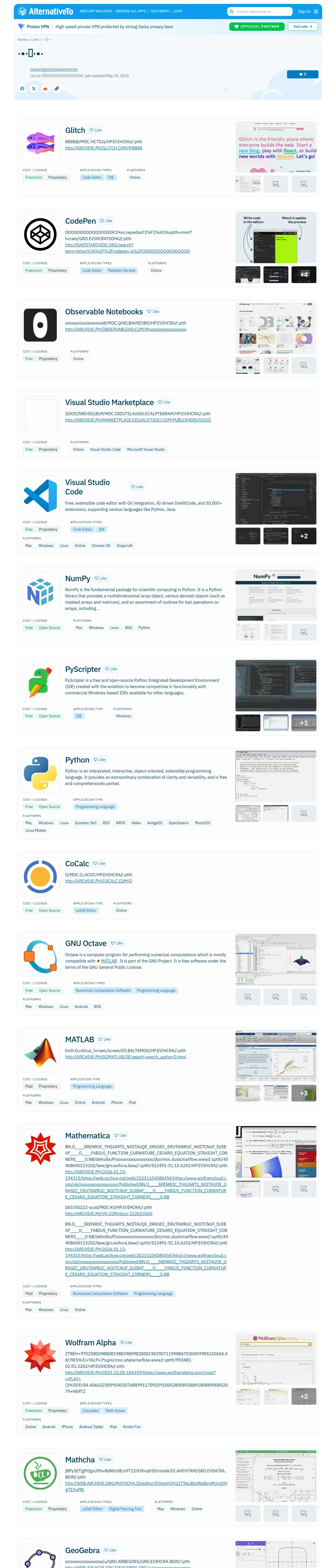Image resolution: width=336 pixels, height=1568 pixels.
Task: Click the heart count button for the list
Action: [x=303, y=74]
